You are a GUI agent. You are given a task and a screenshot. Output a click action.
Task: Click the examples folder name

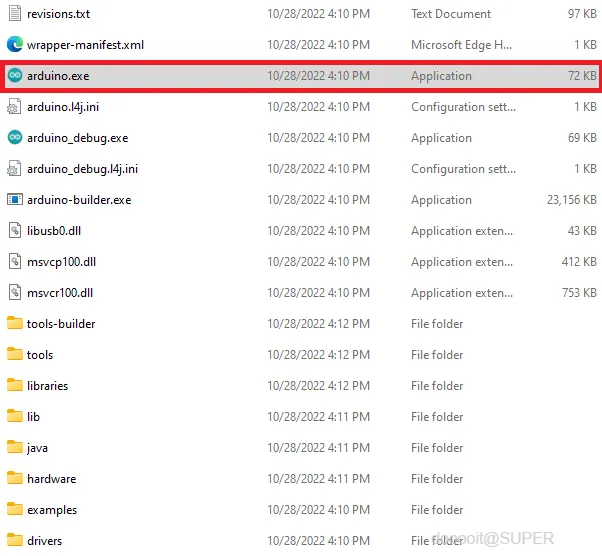(52, 510)
